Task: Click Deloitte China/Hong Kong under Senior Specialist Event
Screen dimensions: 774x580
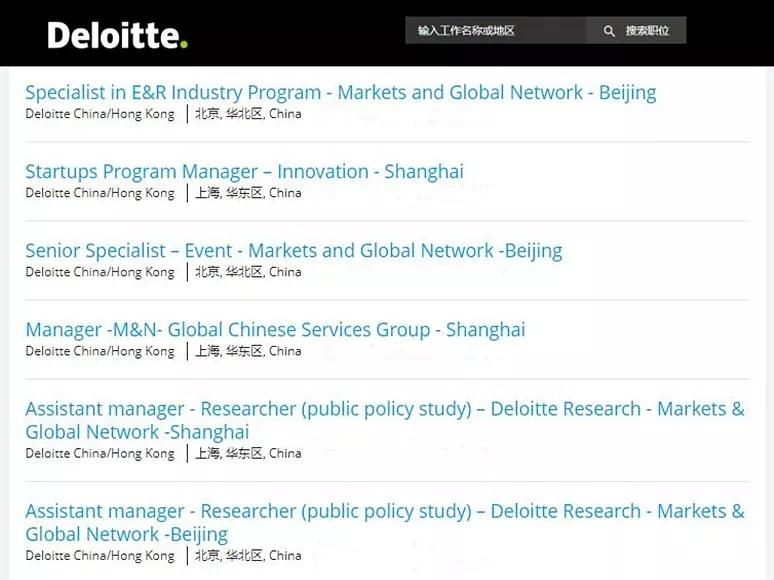Action: 100,272
